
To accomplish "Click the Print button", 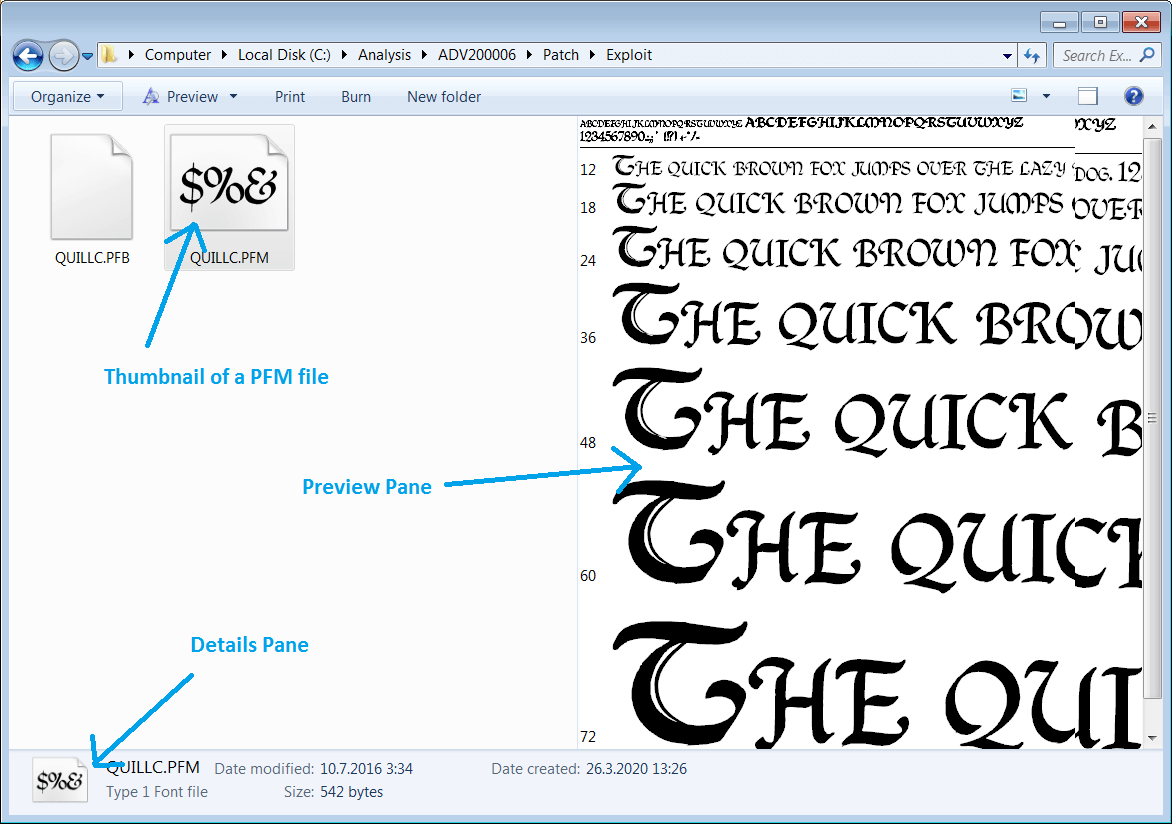I will coord(289,96).
